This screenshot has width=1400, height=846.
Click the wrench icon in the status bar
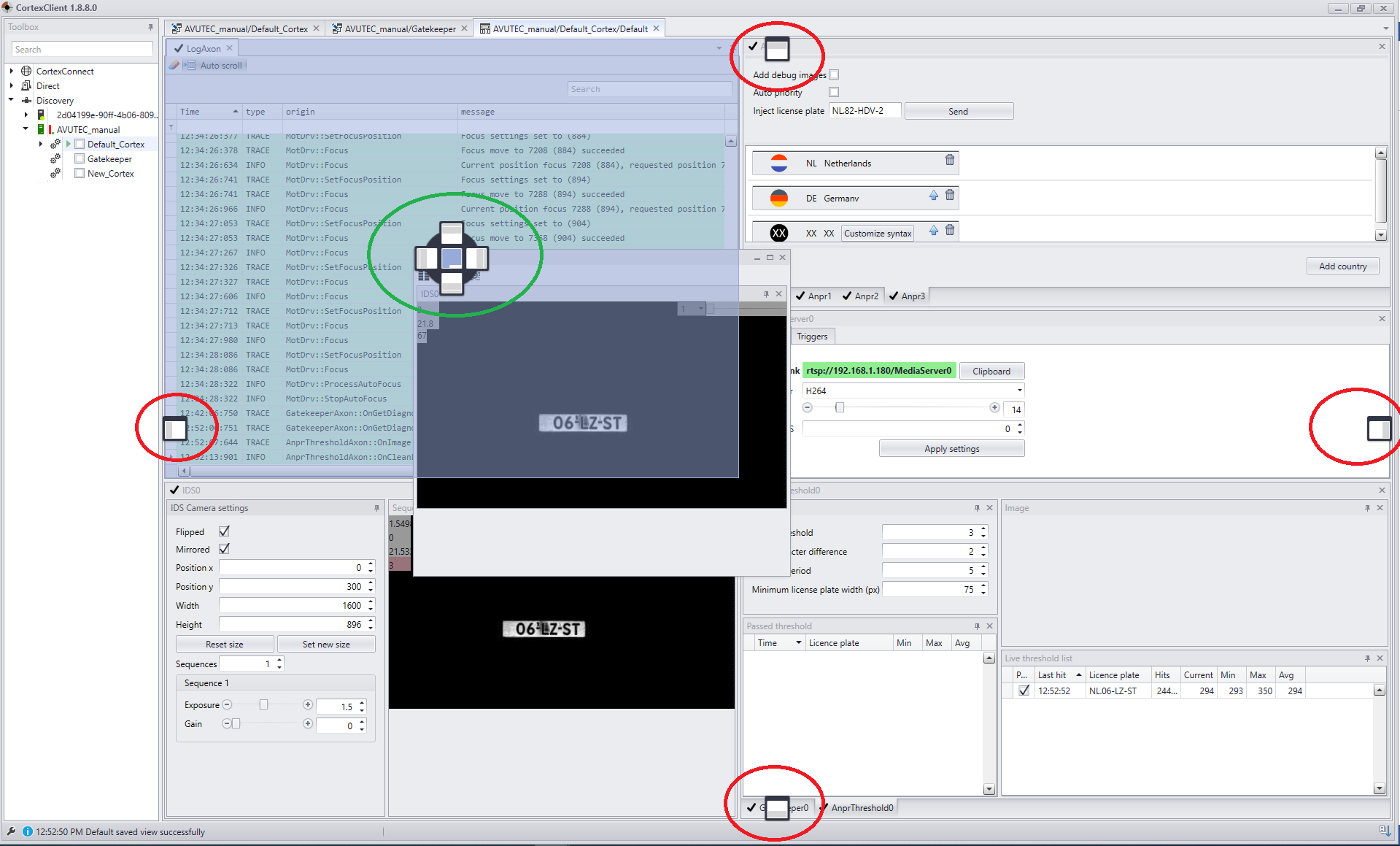tap(11, 831)
